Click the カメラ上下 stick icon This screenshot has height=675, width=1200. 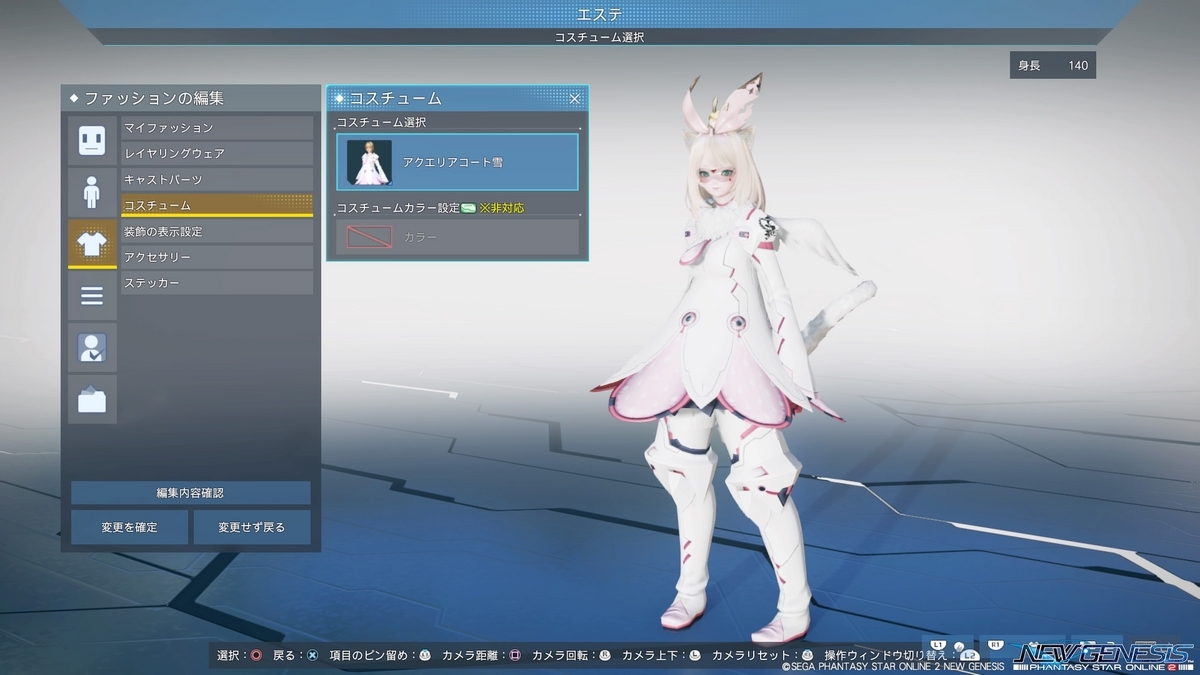(695, 656)
